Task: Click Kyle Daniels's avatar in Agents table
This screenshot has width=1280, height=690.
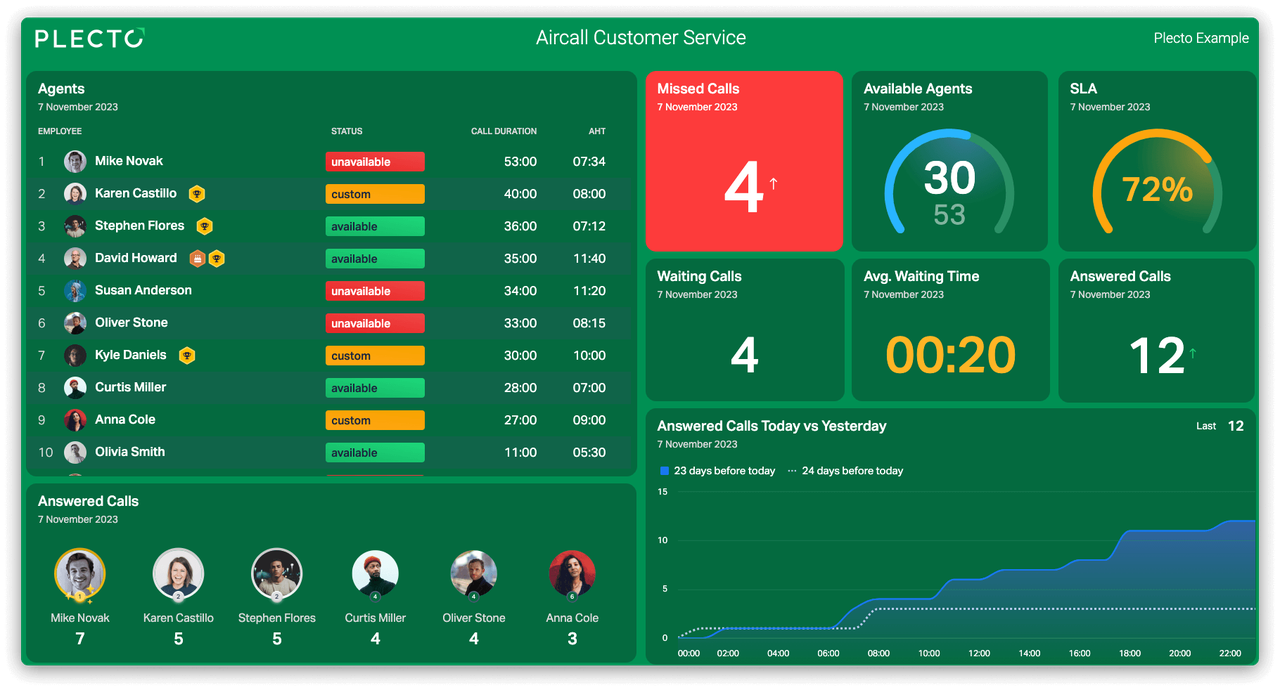Action: (x=75, y=355)
